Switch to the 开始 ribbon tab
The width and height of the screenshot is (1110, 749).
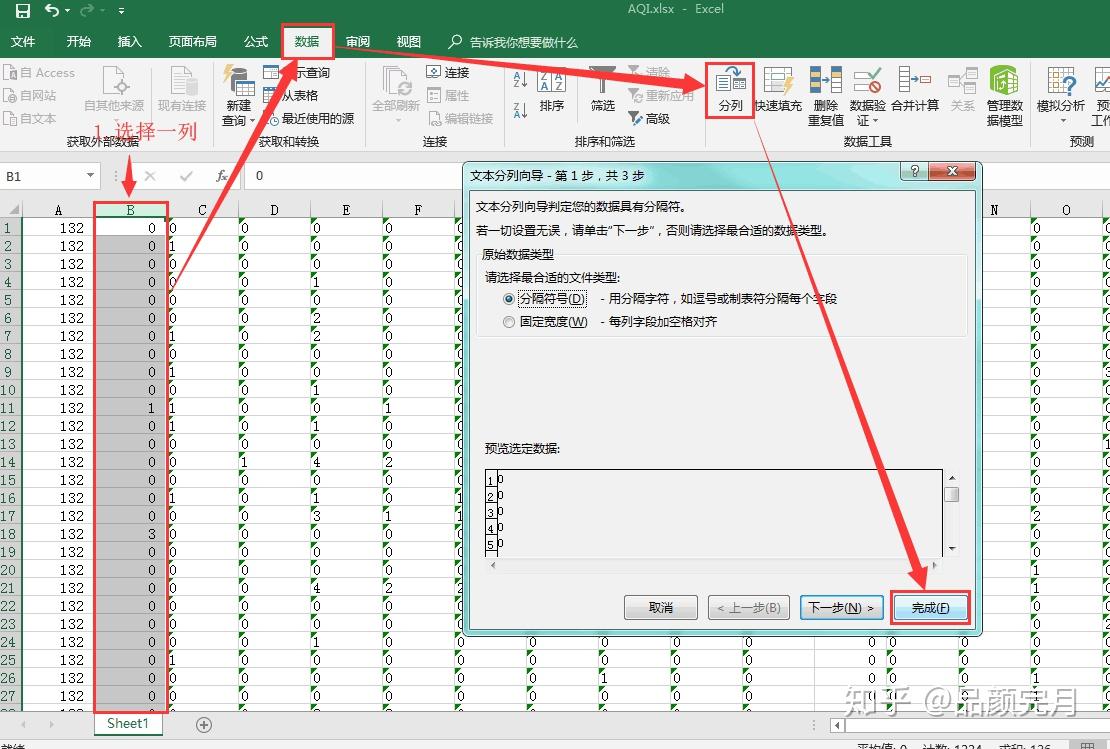coord(79,42)
